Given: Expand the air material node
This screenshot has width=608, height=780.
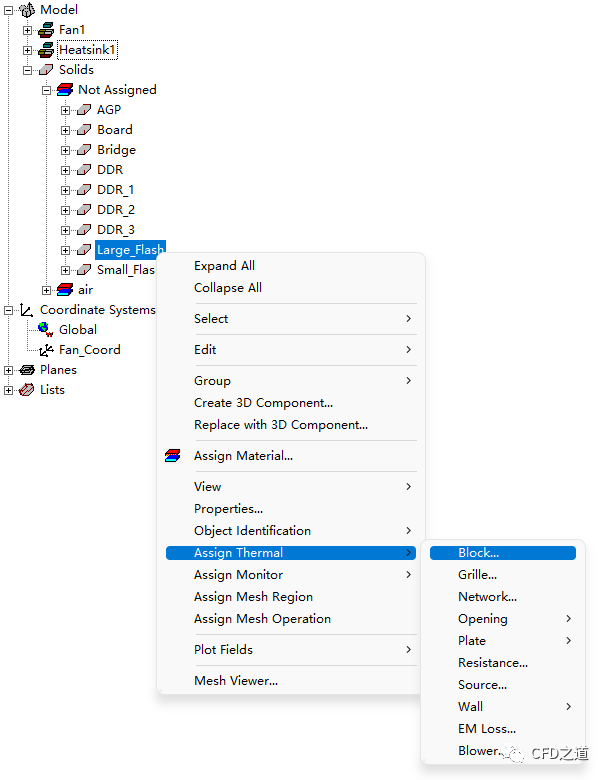Looking at the screenshot, I should [47, 290].
